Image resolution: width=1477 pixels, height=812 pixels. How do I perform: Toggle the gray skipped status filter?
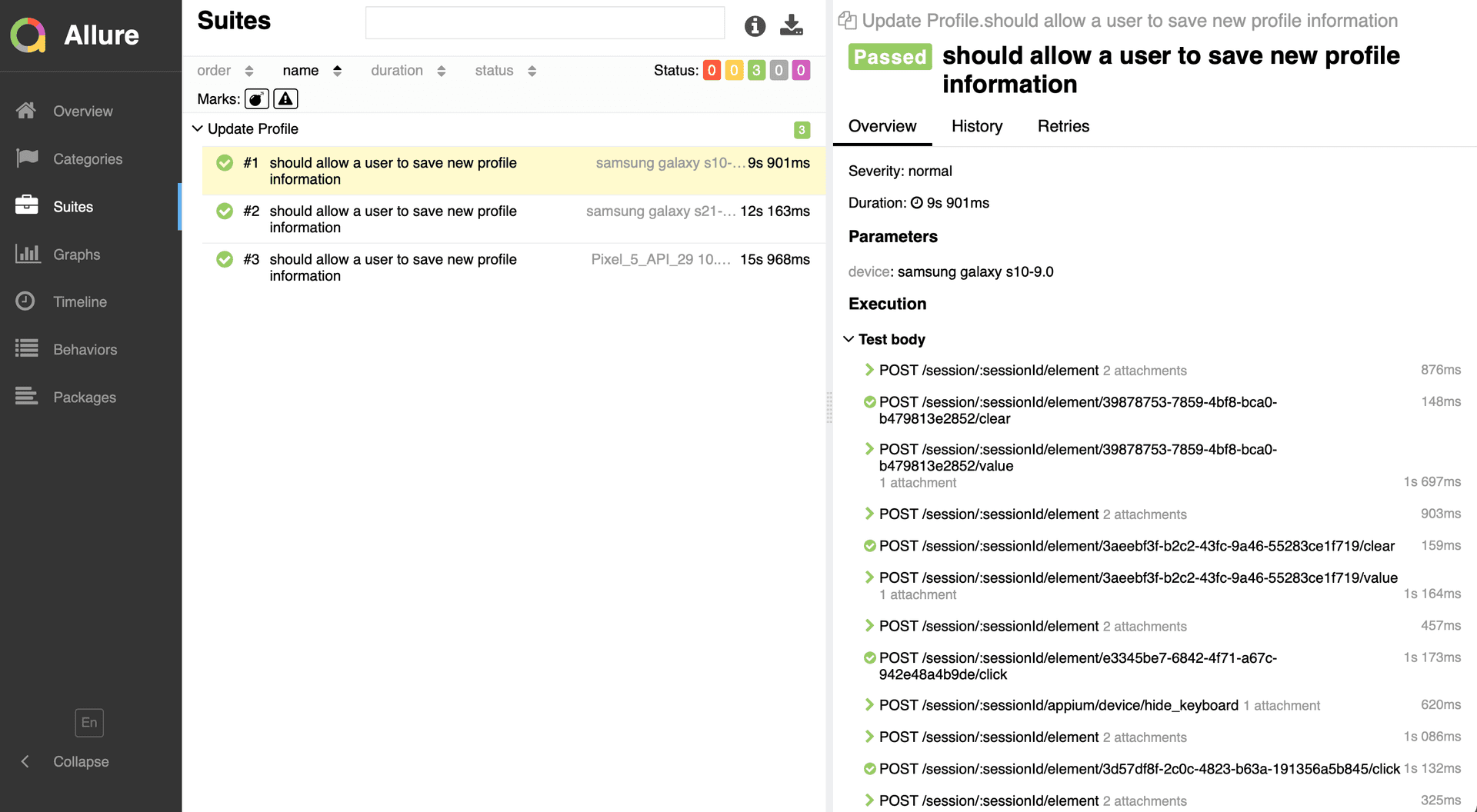779,71
